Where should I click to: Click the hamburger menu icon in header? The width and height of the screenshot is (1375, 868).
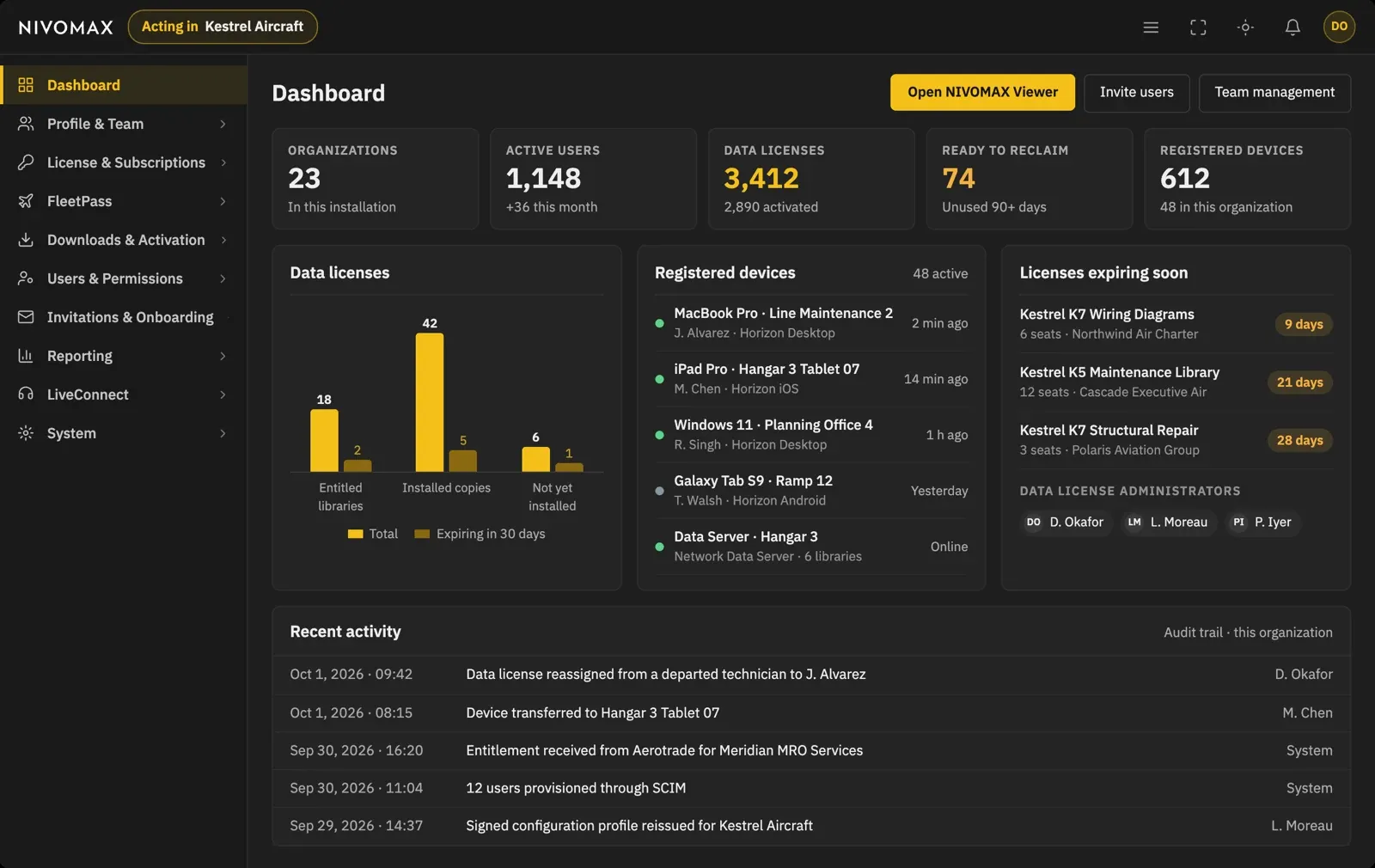pos(1151,27)
